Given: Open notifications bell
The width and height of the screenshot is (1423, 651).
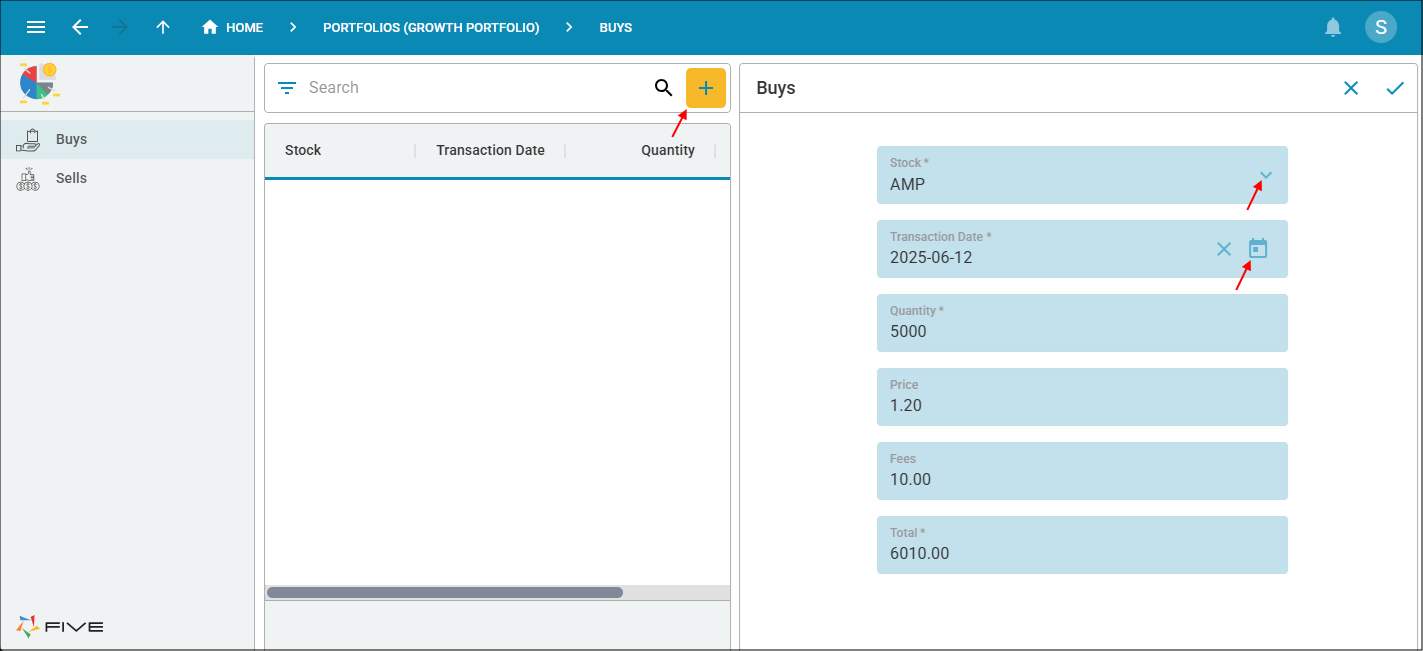Looking at the screenshot, I should pos(1333,27).
